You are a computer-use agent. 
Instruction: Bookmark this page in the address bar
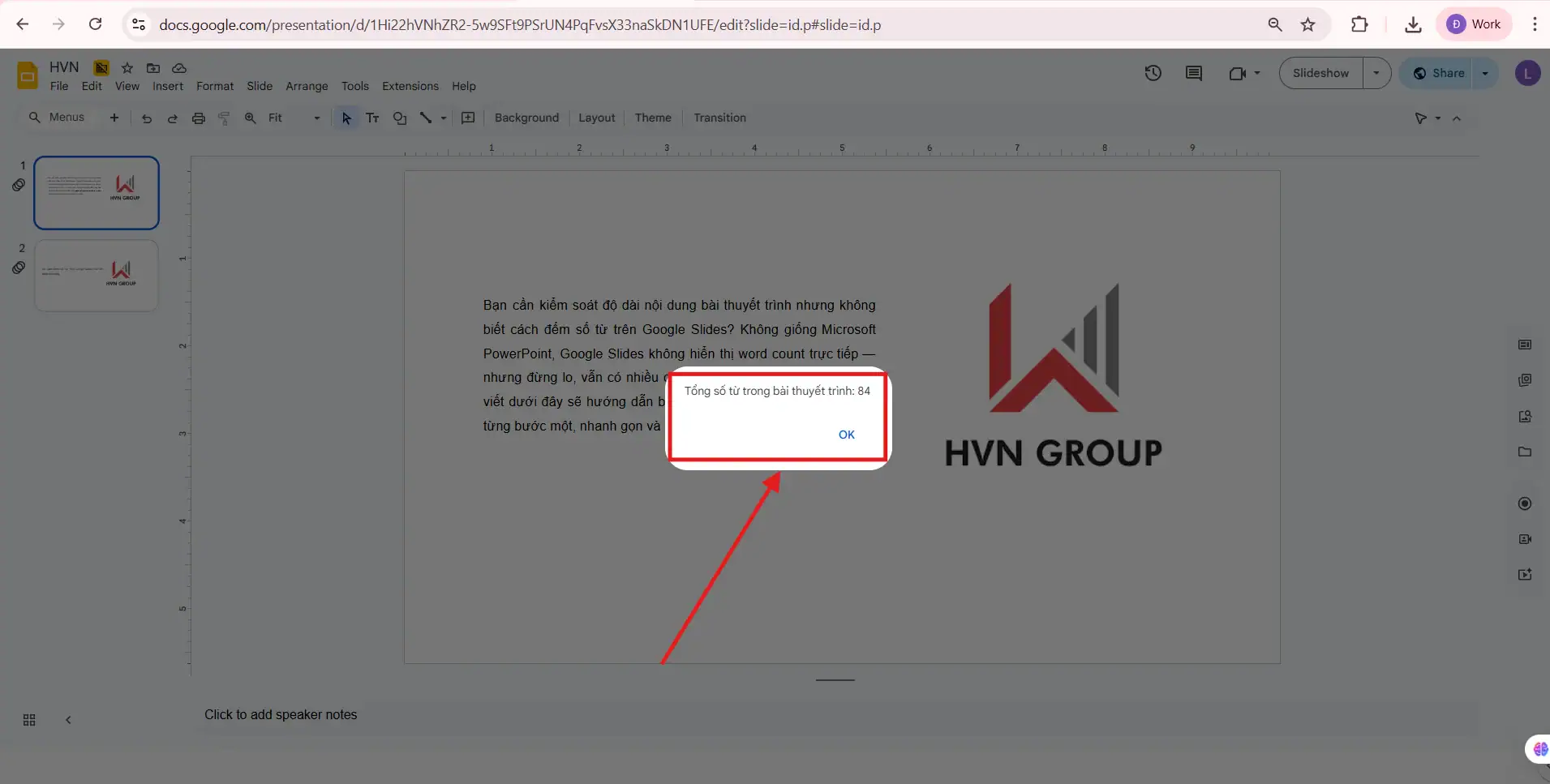1307,24
